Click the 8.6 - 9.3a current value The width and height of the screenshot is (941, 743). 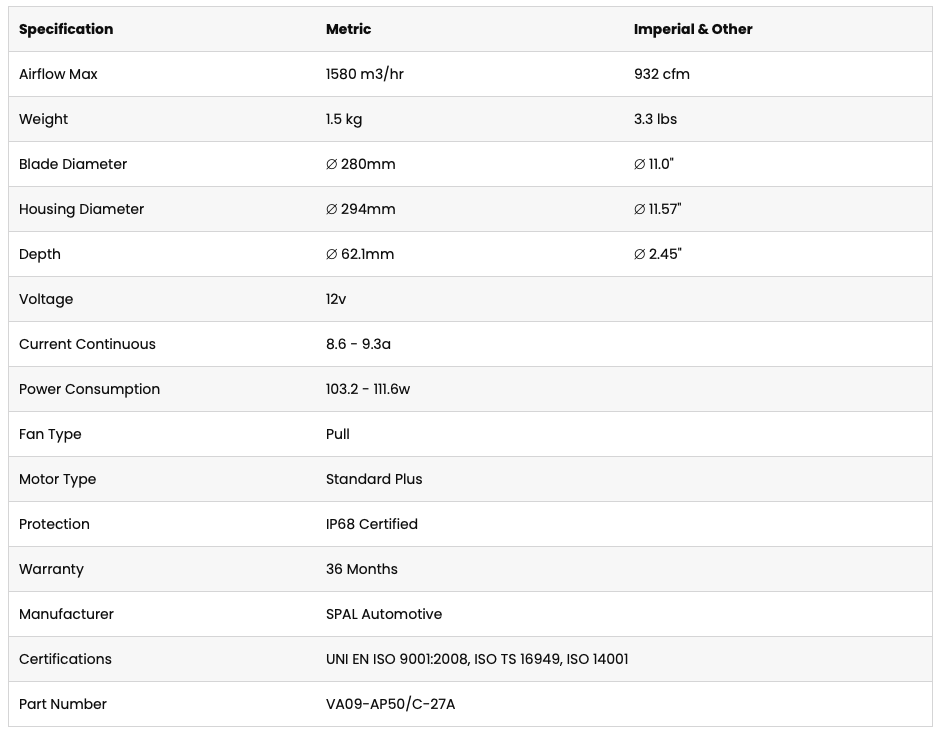358,344
